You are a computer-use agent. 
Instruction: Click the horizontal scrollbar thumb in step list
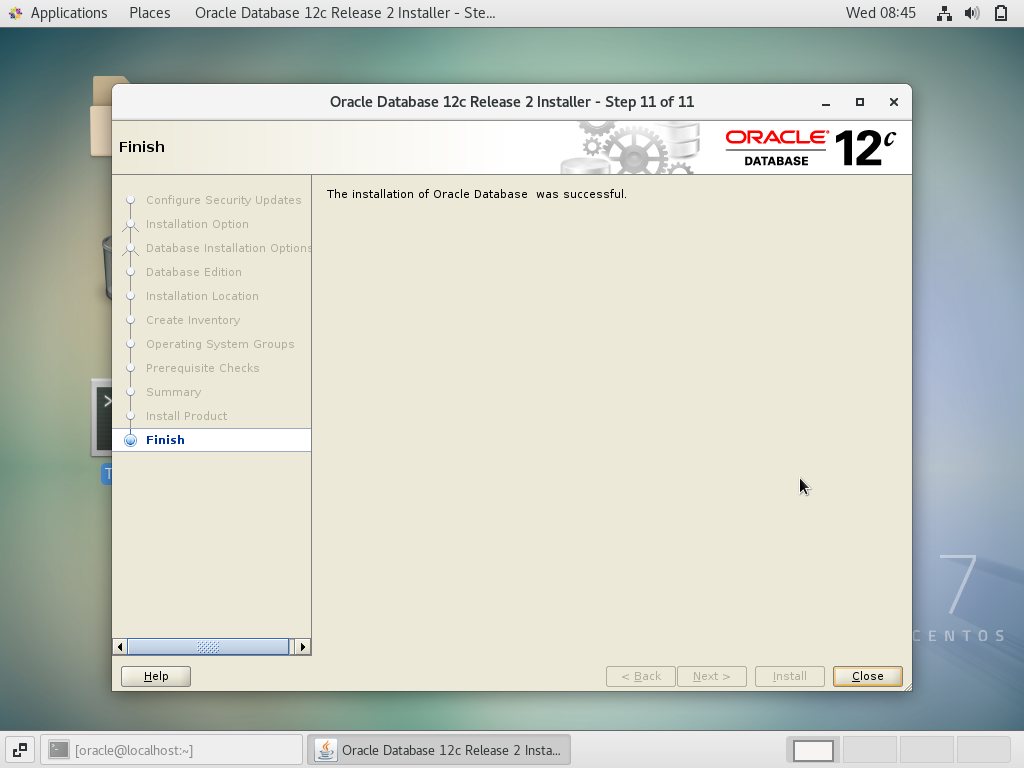coord(208,647)
